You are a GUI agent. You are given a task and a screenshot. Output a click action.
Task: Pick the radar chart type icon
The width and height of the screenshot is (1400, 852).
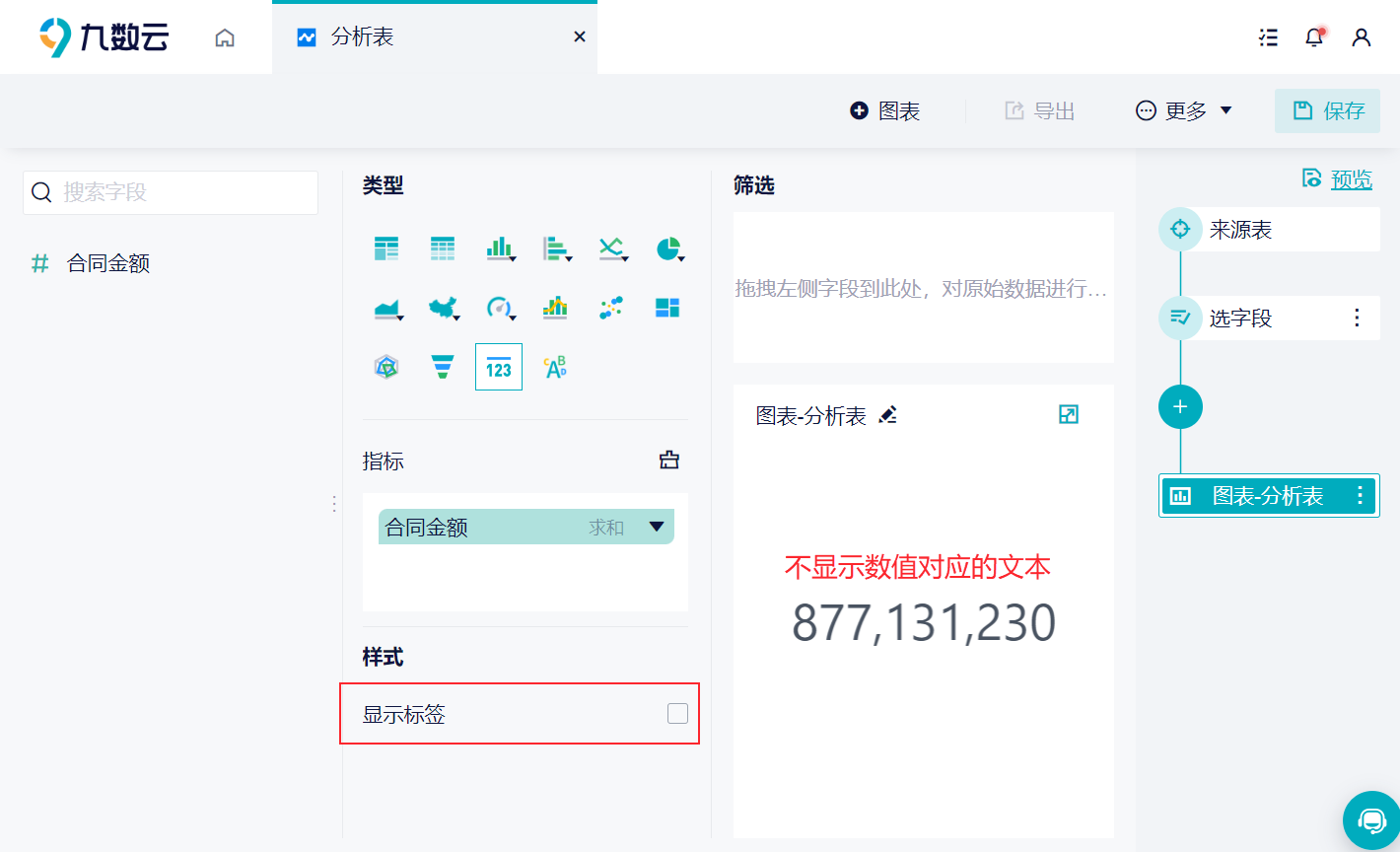pos(386,367)
